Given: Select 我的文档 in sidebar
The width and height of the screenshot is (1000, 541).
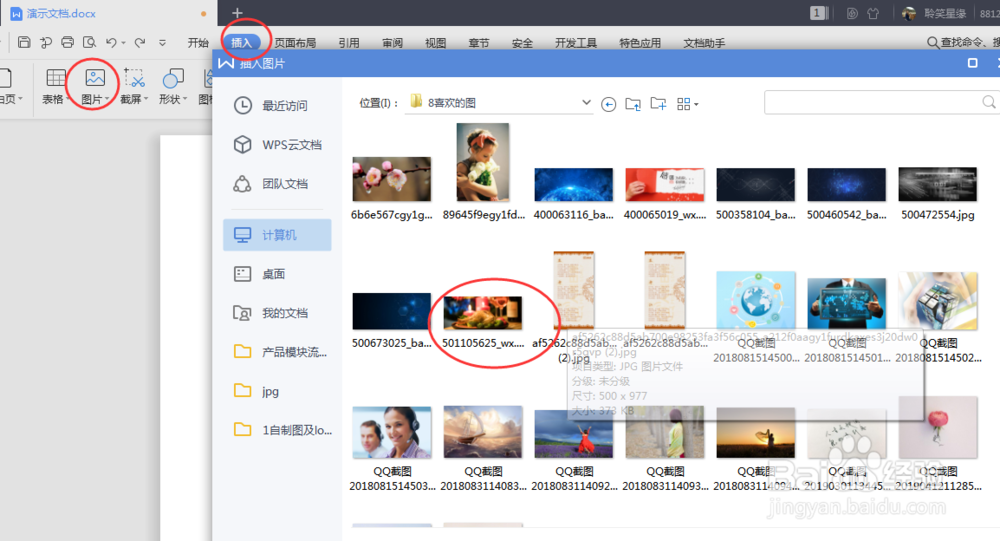Looking at the screenshot, I should [x=277, y=313].
